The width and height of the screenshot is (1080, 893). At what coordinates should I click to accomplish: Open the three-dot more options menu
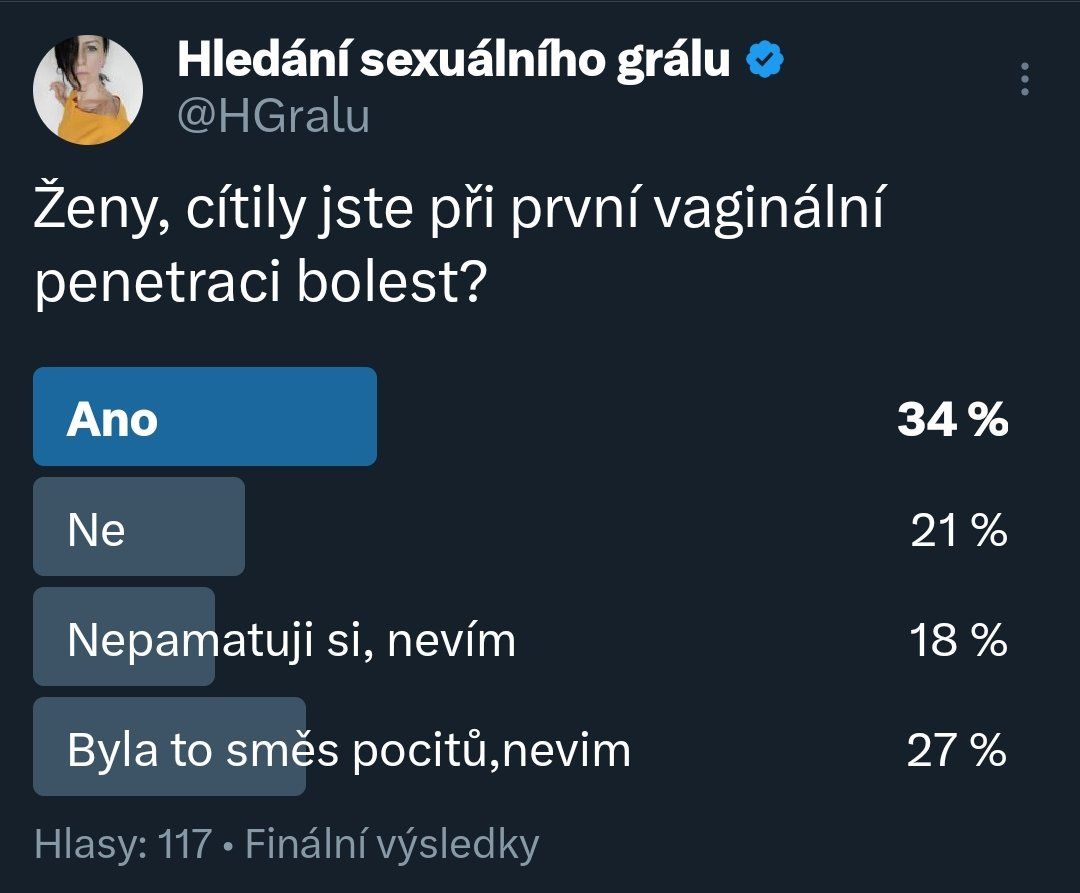click(x=1024, y=80)
